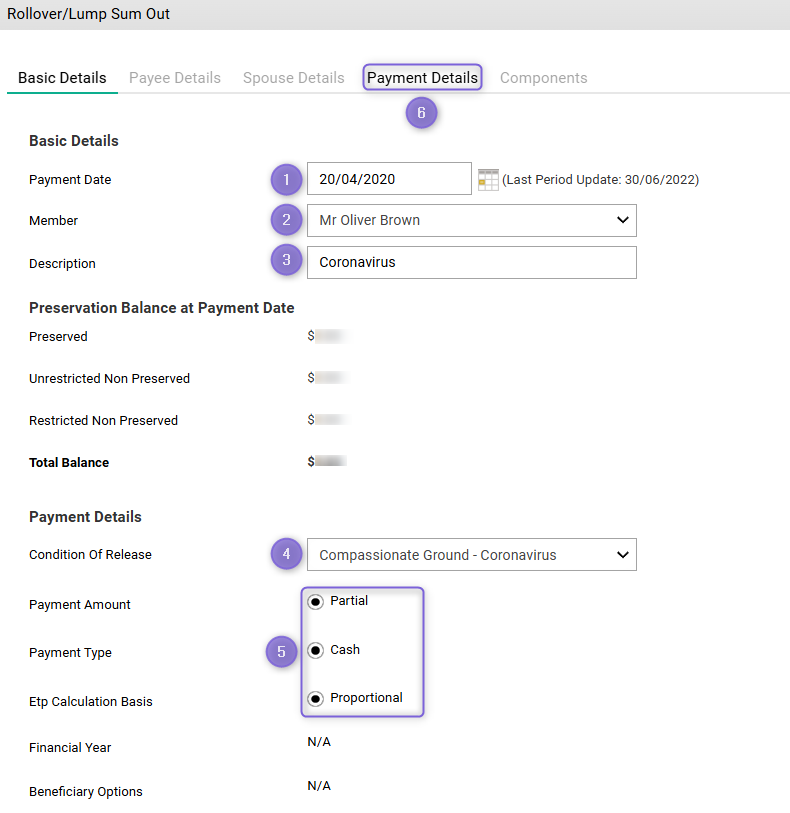Go to the Spouse Details tab

pos(293,78)
